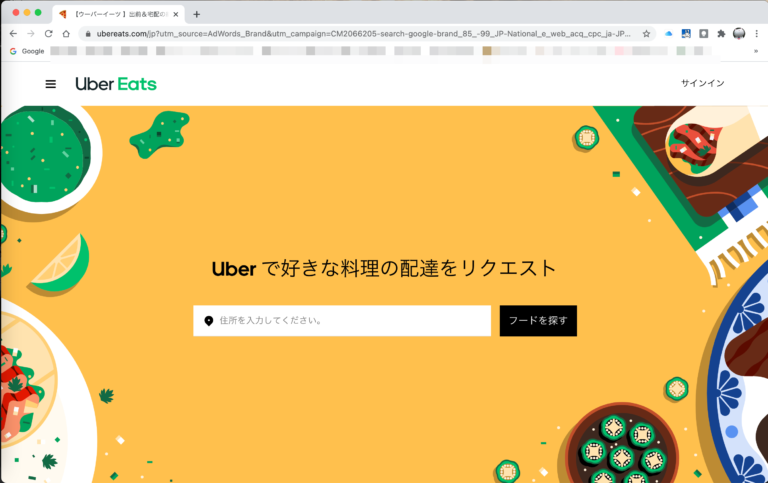
Task: Reload the page with the refresh icon
Action: point(48,34)
